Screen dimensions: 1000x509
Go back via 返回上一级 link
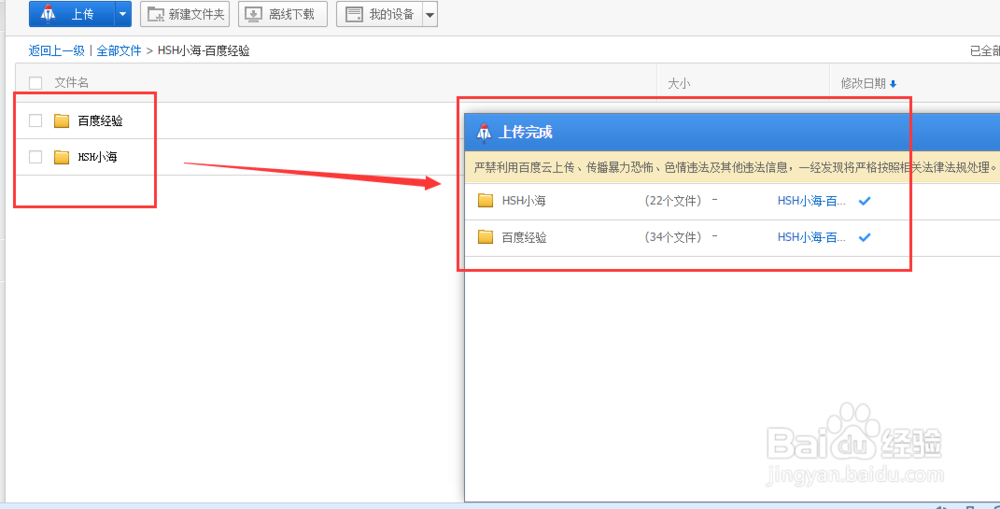(56, 51)
